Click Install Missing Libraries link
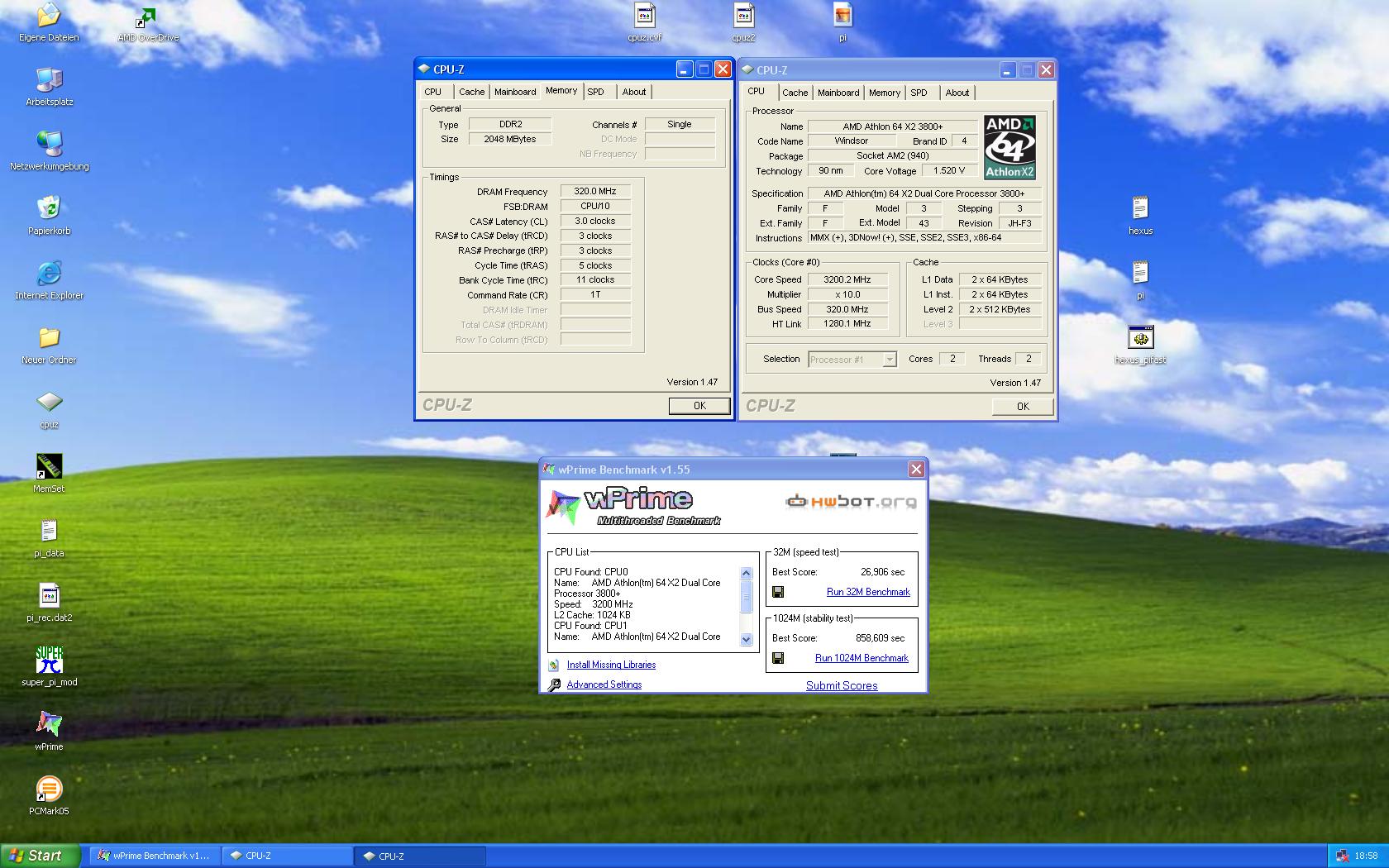1389x868 pixels. pyautogui.click(x=611, y=665)
